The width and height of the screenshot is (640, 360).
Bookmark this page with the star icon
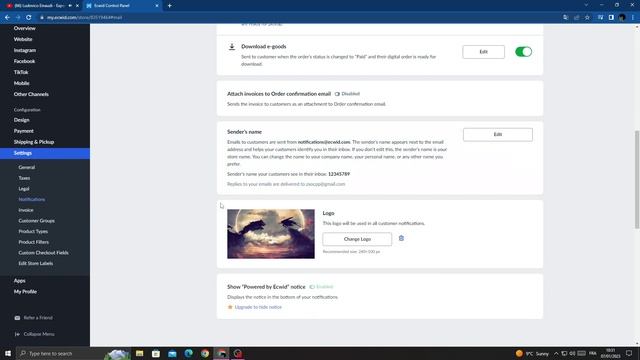point(587,18)
